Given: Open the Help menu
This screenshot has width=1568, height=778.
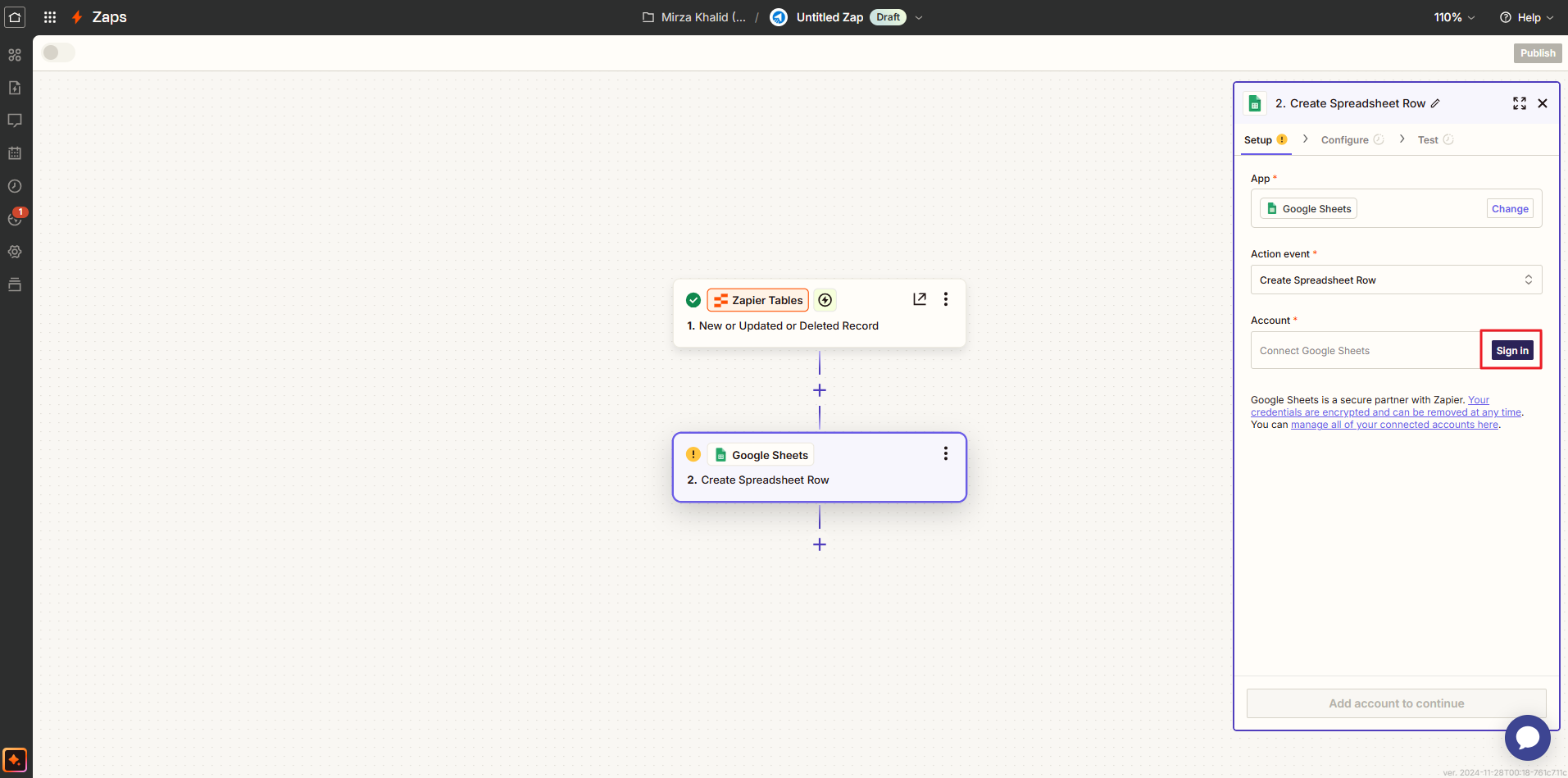Looking at the screenshot, I should point(1526,17).
